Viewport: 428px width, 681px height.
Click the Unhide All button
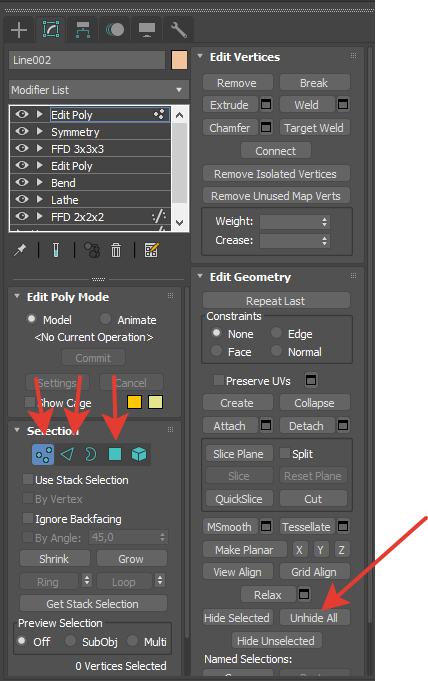pyautogui.click(x=314, y=618)
